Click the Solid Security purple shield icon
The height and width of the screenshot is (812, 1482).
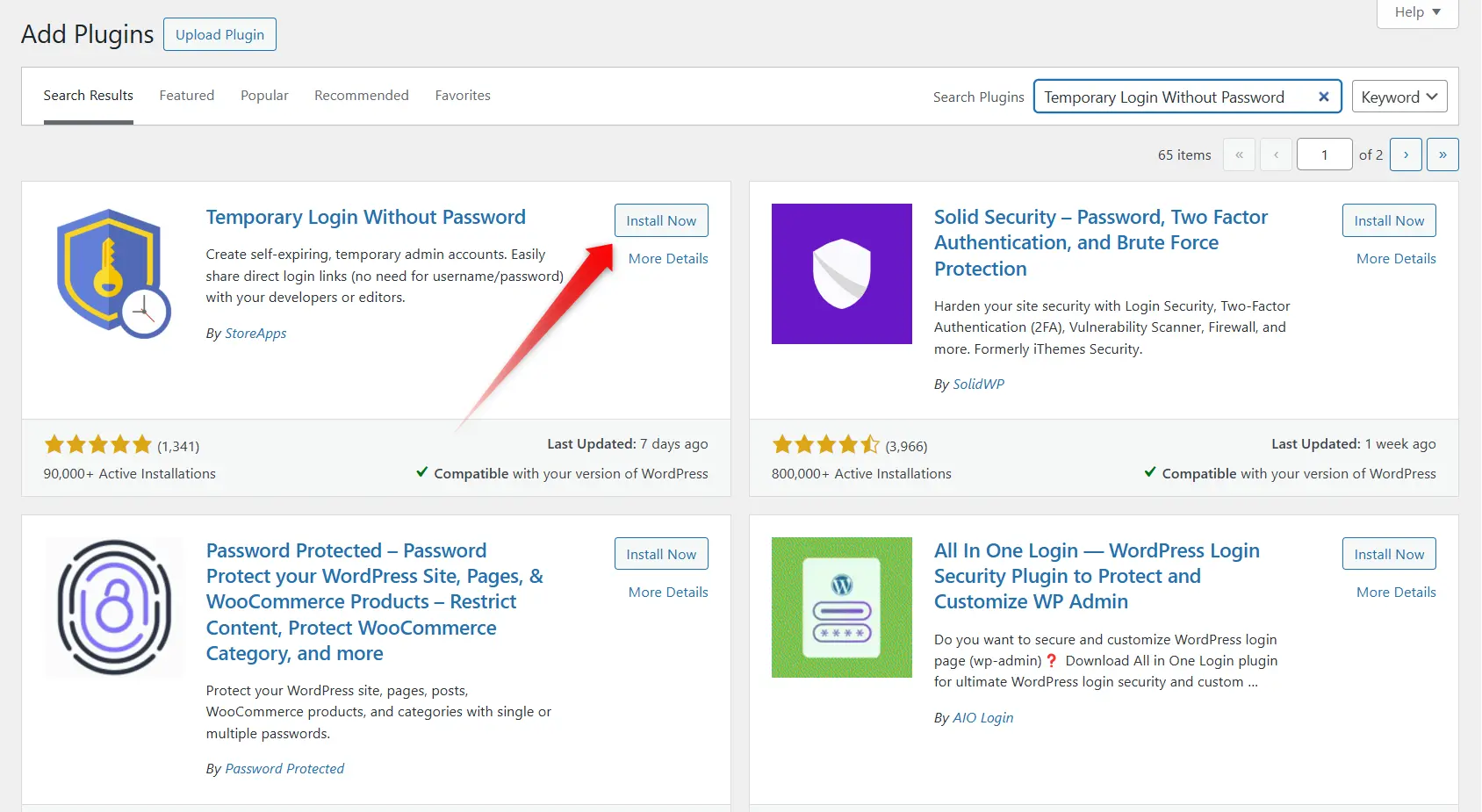click(x=841, y=273)
